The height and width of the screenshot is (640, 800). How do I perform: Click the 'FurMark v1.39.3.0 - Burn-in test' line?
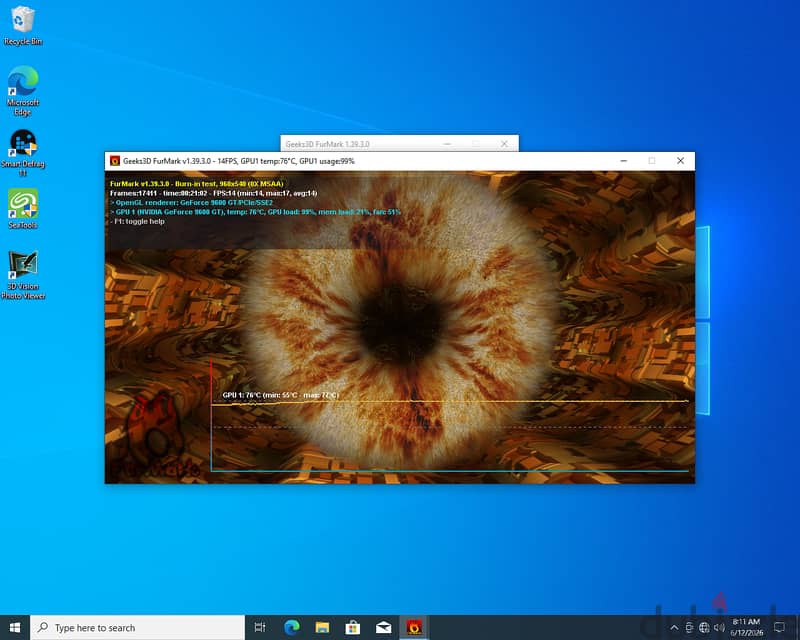tap(196, 184)
